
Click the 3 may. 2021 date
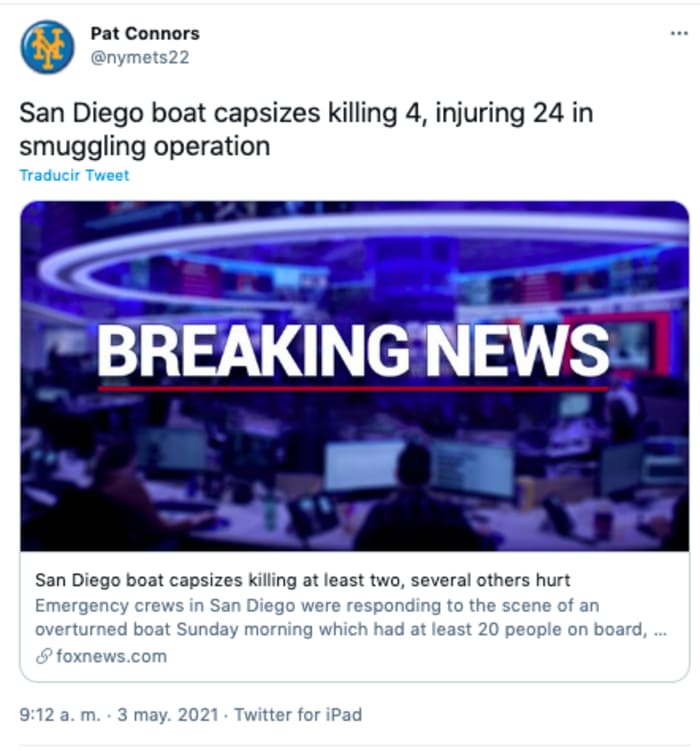pos(168,715)
